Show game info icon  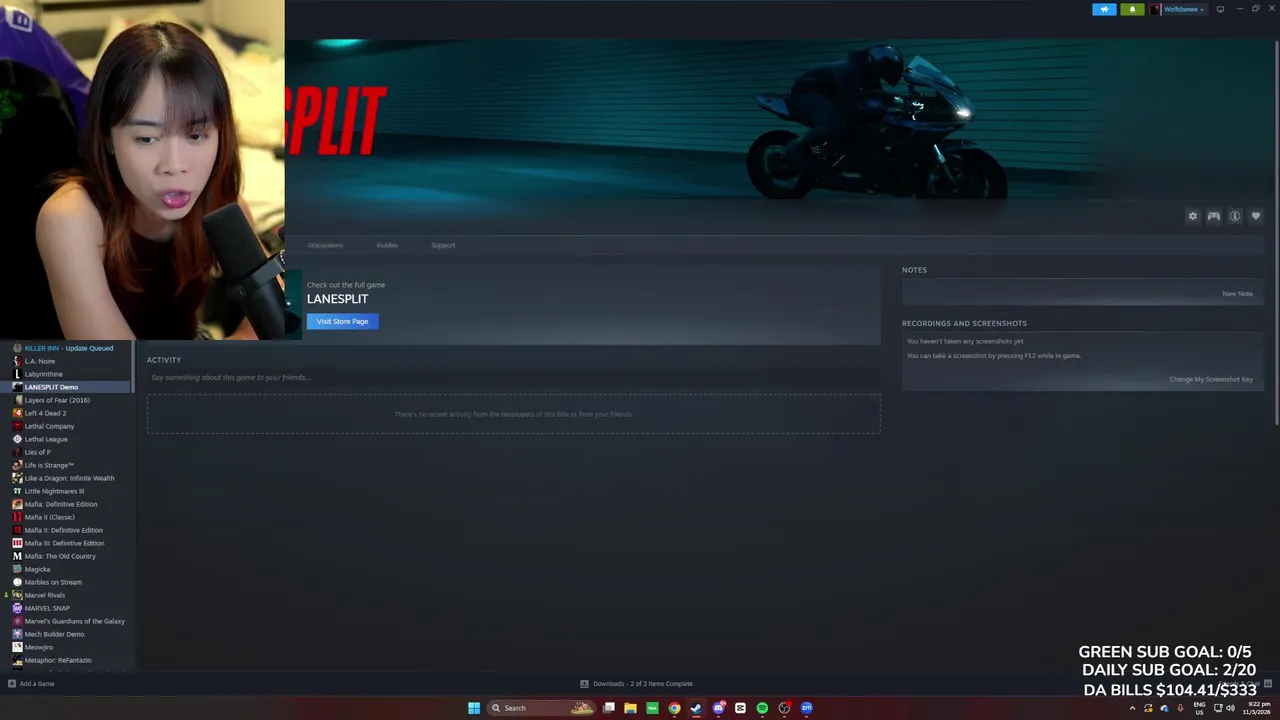tap(1235, 216)
